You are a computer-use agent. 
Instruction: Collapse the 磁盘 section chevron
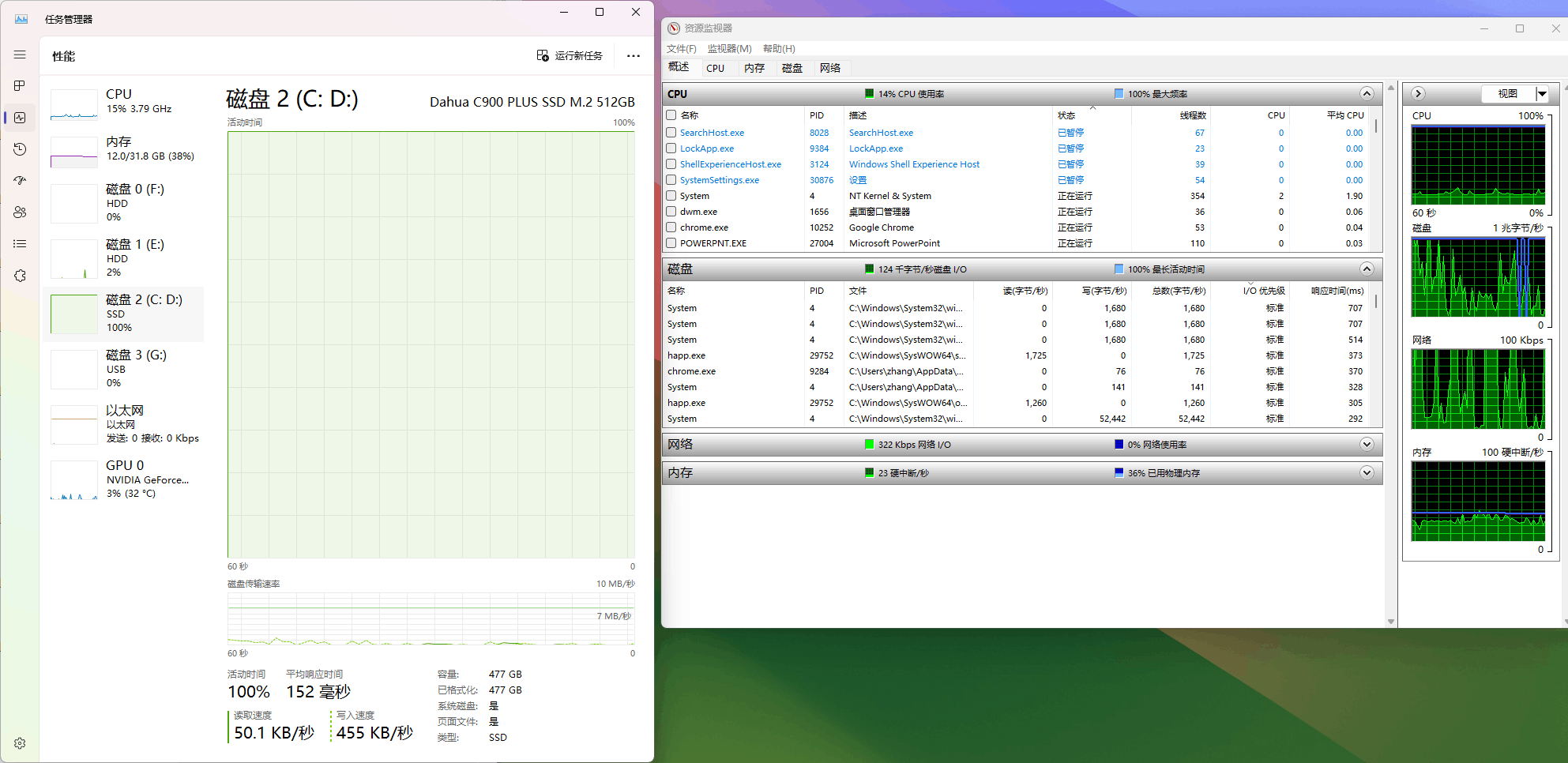pyautogui.click(x=1367, y=269)
